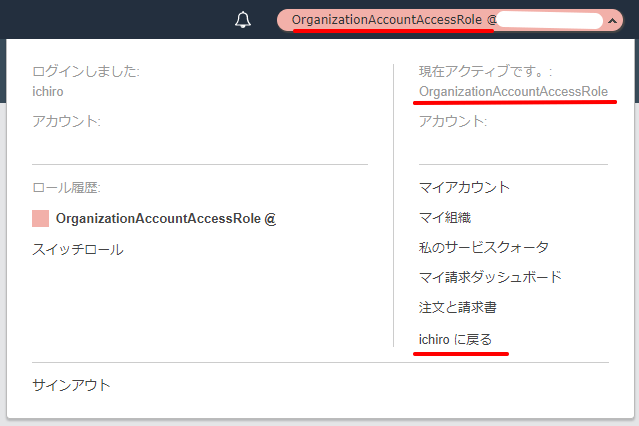This screenshot has width=639, height=426.
Task: Click the active OrganizationAccountAccessRole role name text
Action: tap(513, 91)
